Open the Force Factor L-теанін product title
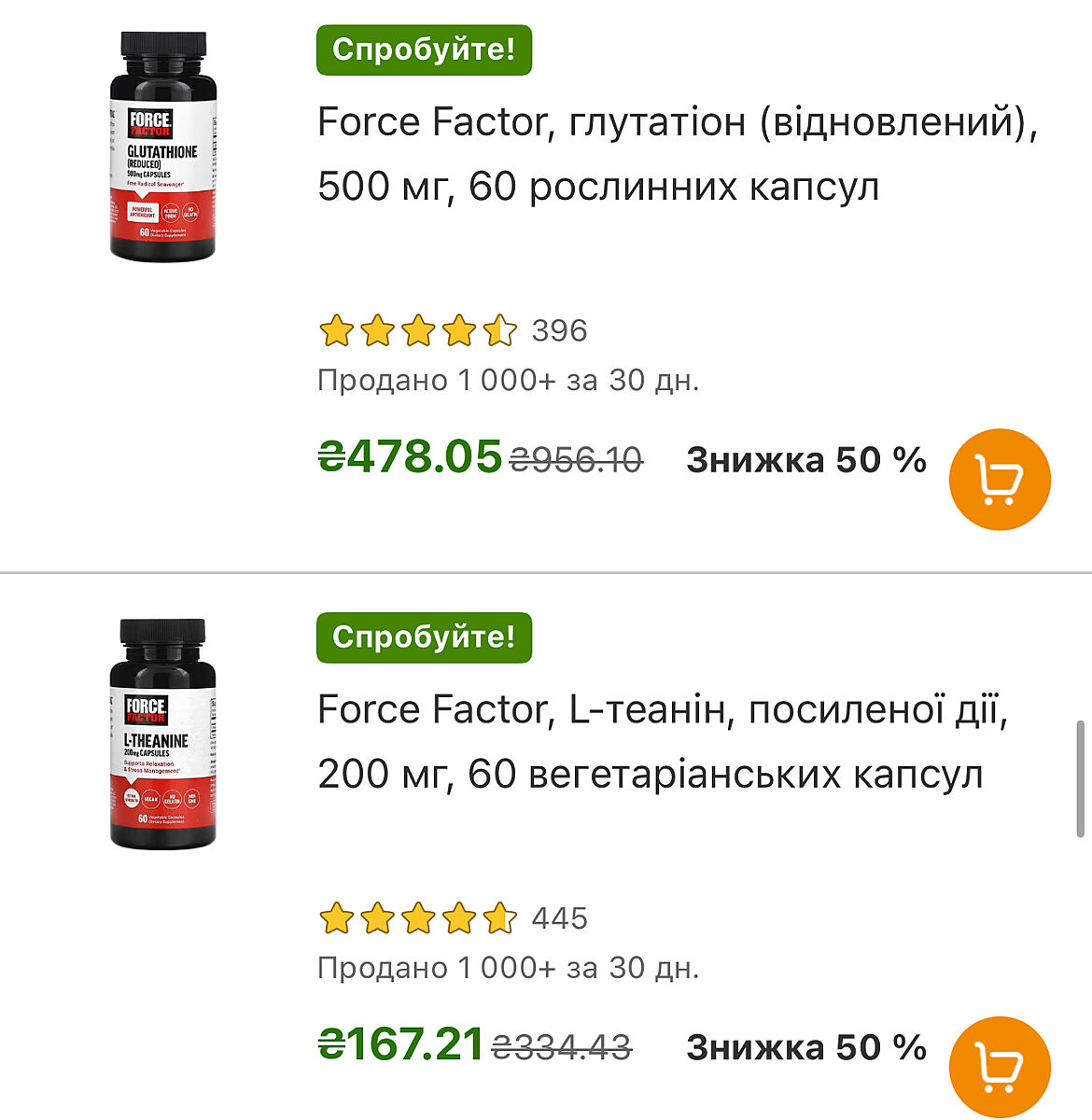The image size is (1092, 1120). (662, 741)
